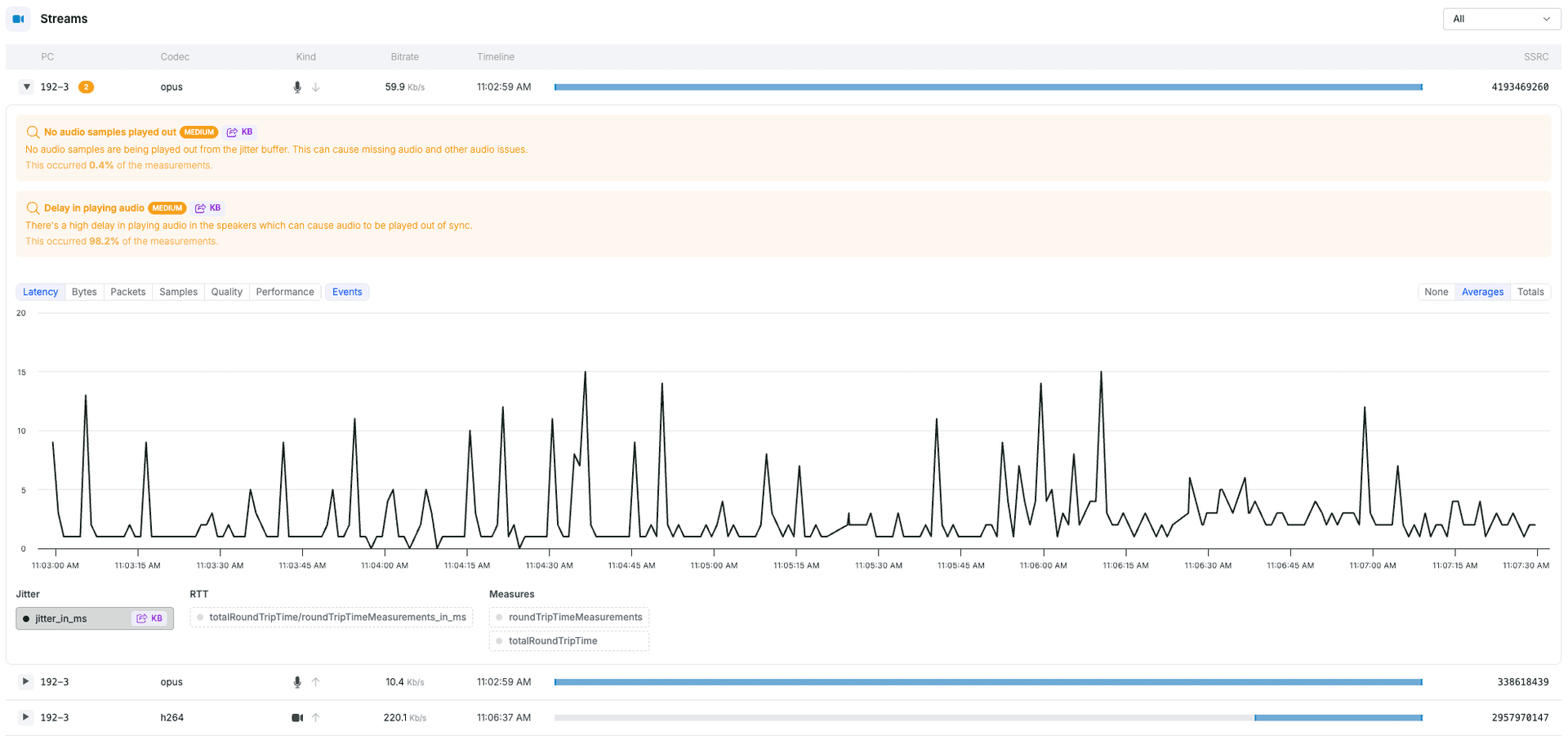
Task: Open the All streams filter dropdown
Action: [x=1501, y=19]
